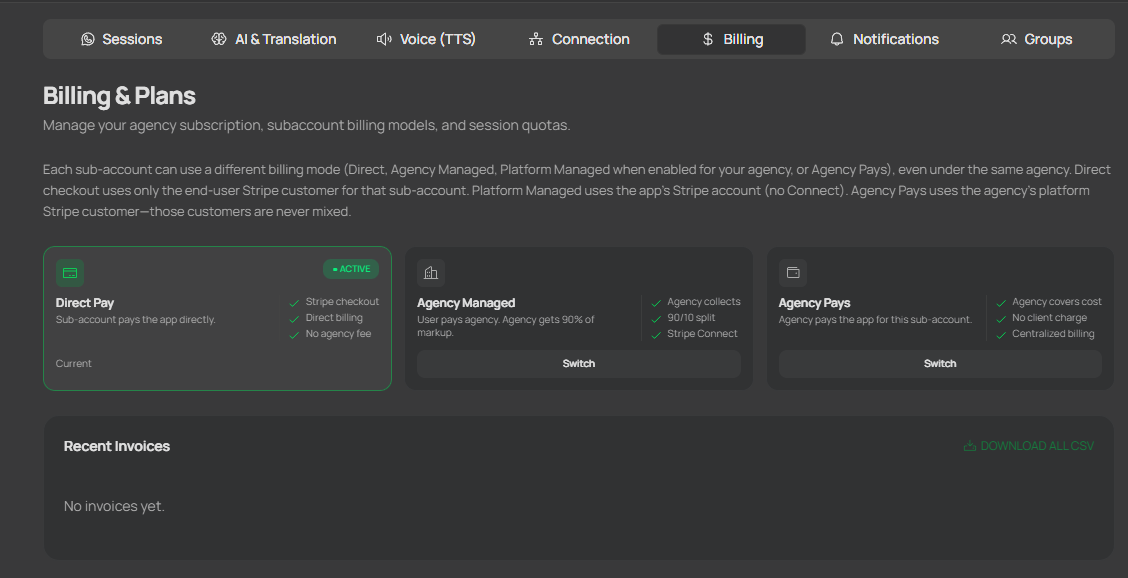Click the '90/10 split' feature label
The height and width of the screenshot is (578, 1128).
(x=691, y=318)
